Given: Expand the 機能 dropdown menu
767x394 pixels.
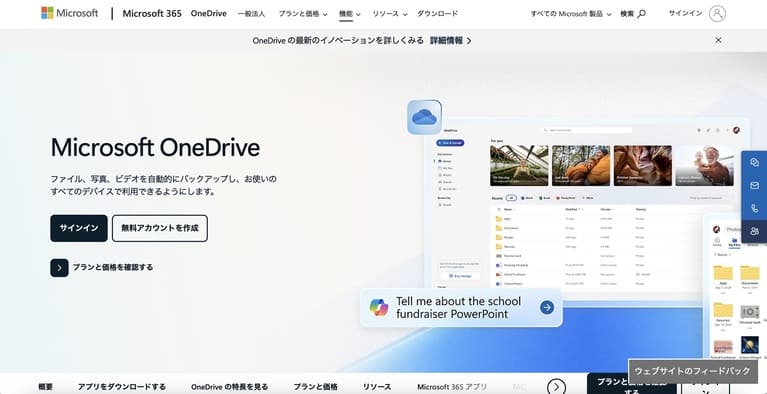Looking at the screenshot, I should click(x=350, y=14).
